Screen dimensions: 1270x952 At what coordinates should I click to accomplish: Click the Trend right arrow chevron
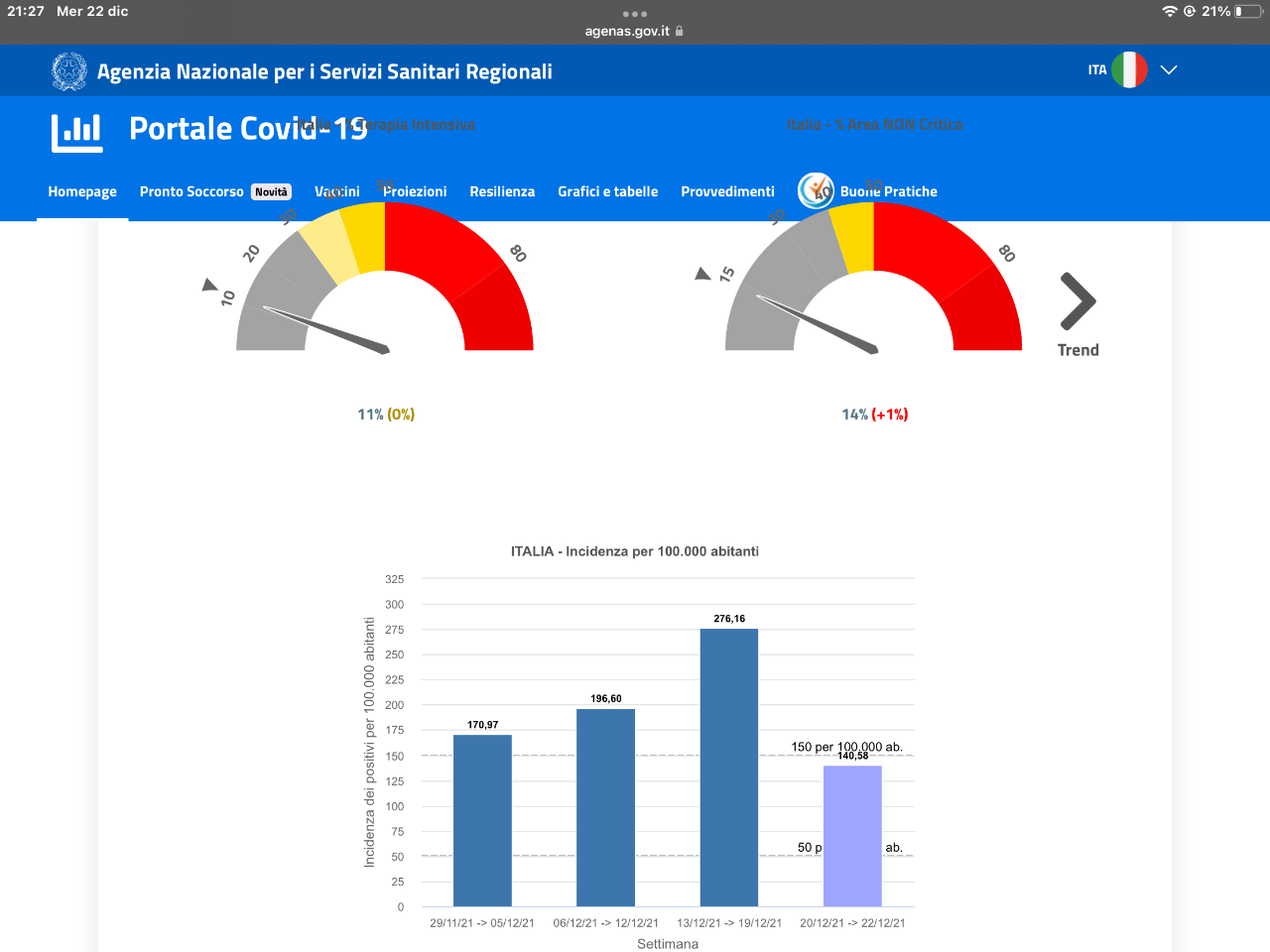pyautogui.click(x=1078, y=300)
